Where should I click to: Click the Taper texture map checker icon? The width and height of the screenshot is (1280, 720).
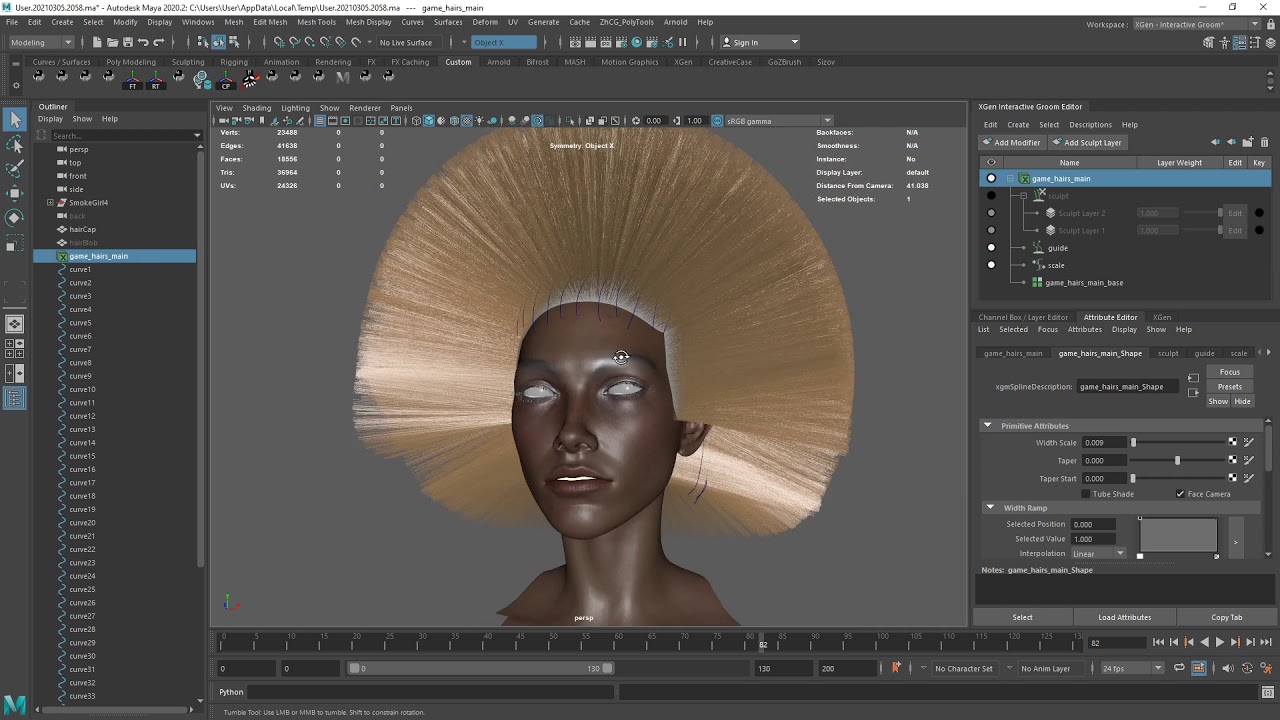click(x=1233, y=460)
